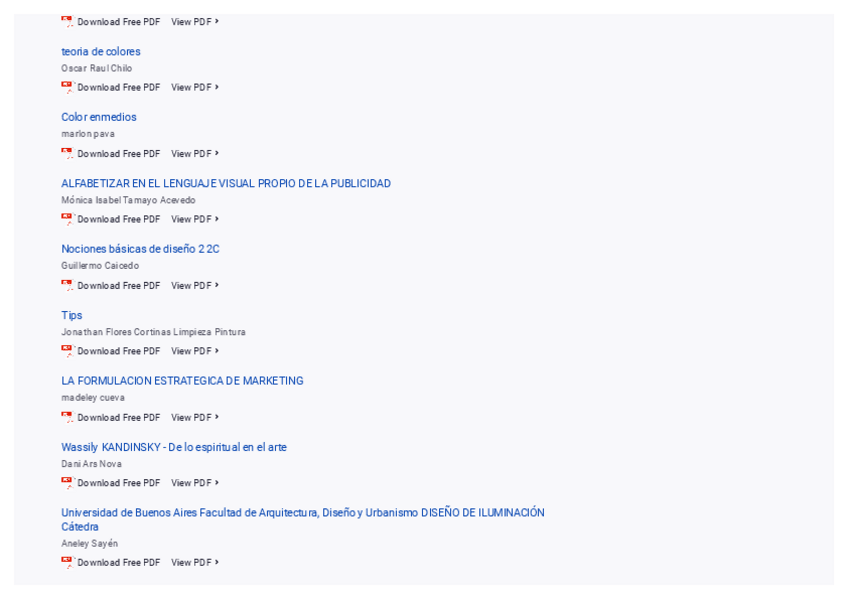Screen dimensions: 848x599
Task: Click PDF icon beside 'teoria de colores' download
Action: click(67, 87)
